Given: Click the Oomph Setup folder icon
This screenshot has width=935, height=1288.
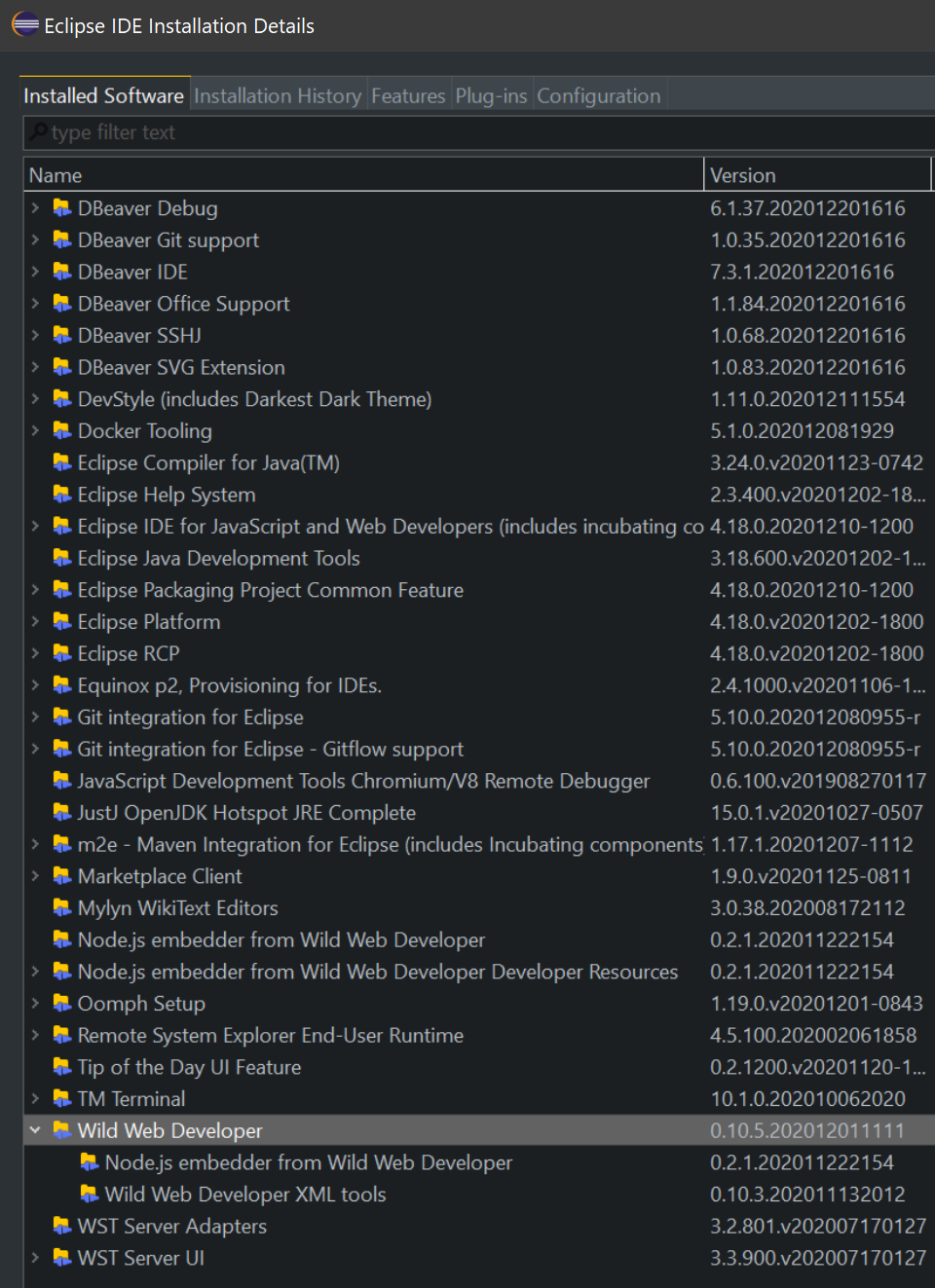Looking at the screenshot, I should 61,1003.
